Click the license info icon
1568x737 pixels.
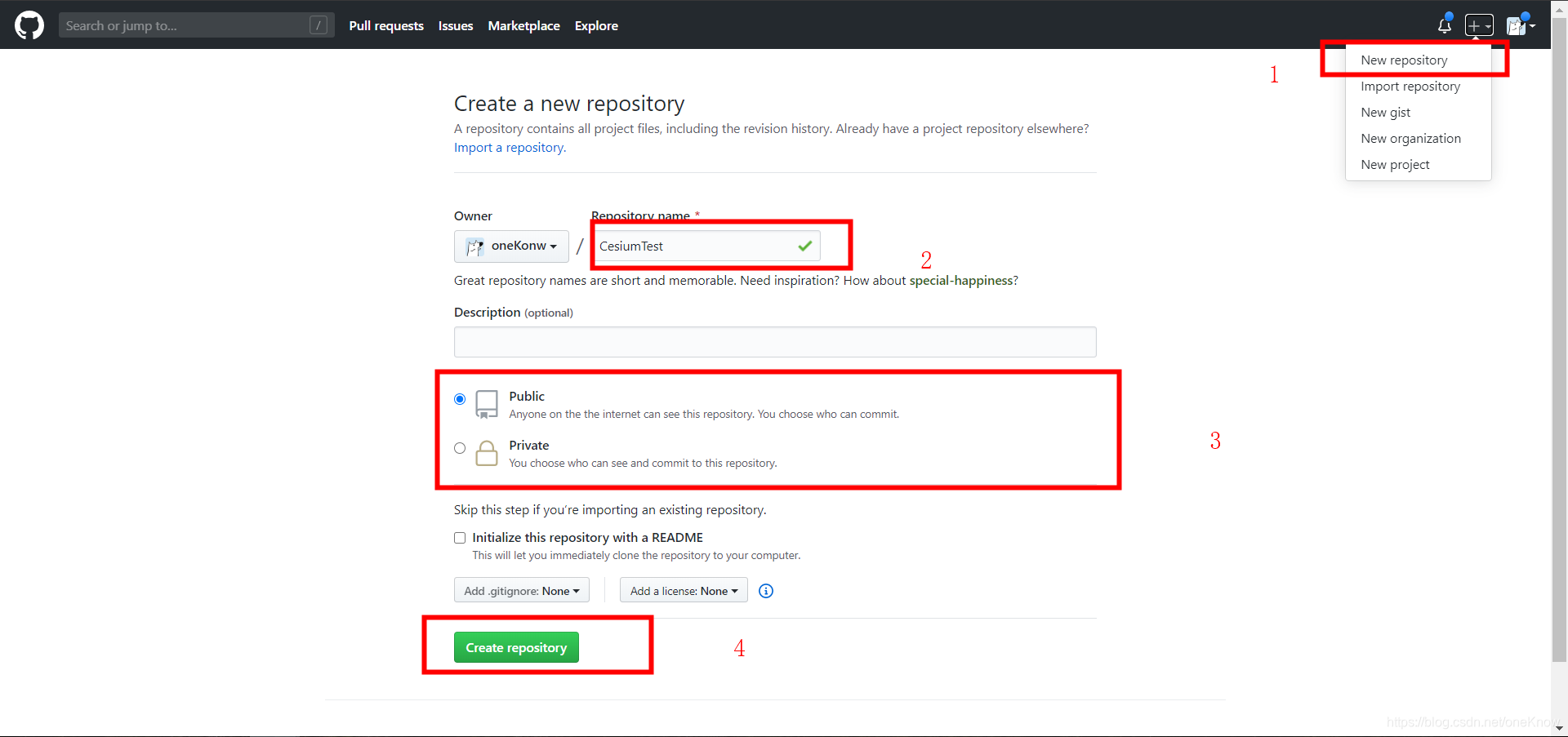click(766, 591)
